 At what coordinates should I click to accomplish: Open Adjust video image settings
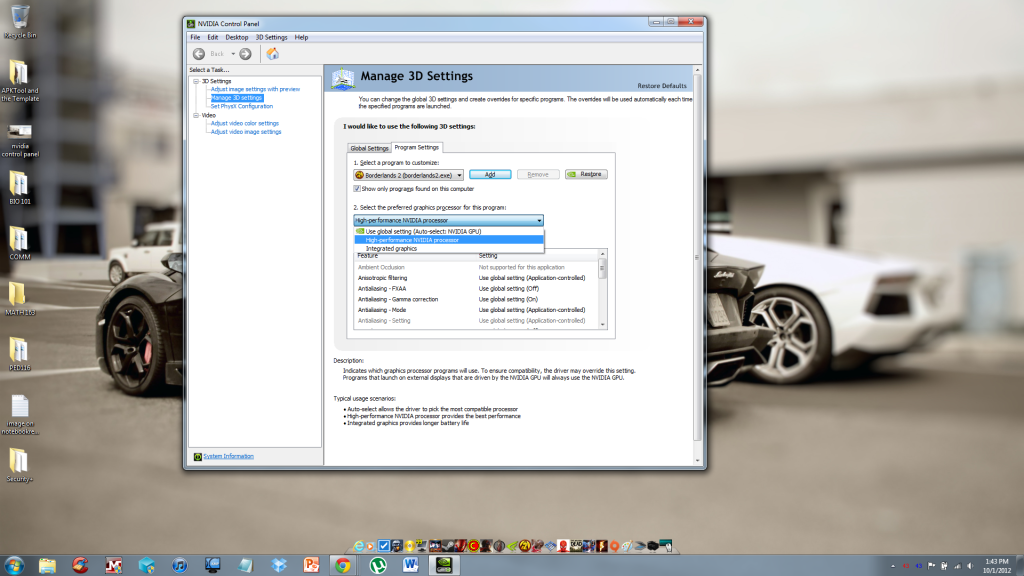click(246, 131)
